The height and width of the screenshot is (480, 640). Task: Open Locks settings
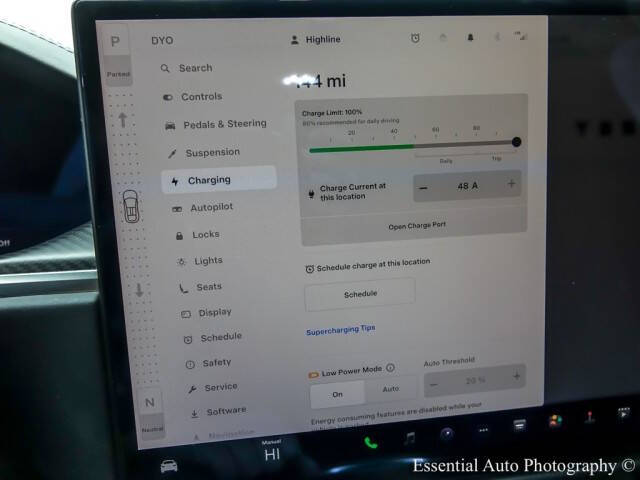tap(198, 235)
